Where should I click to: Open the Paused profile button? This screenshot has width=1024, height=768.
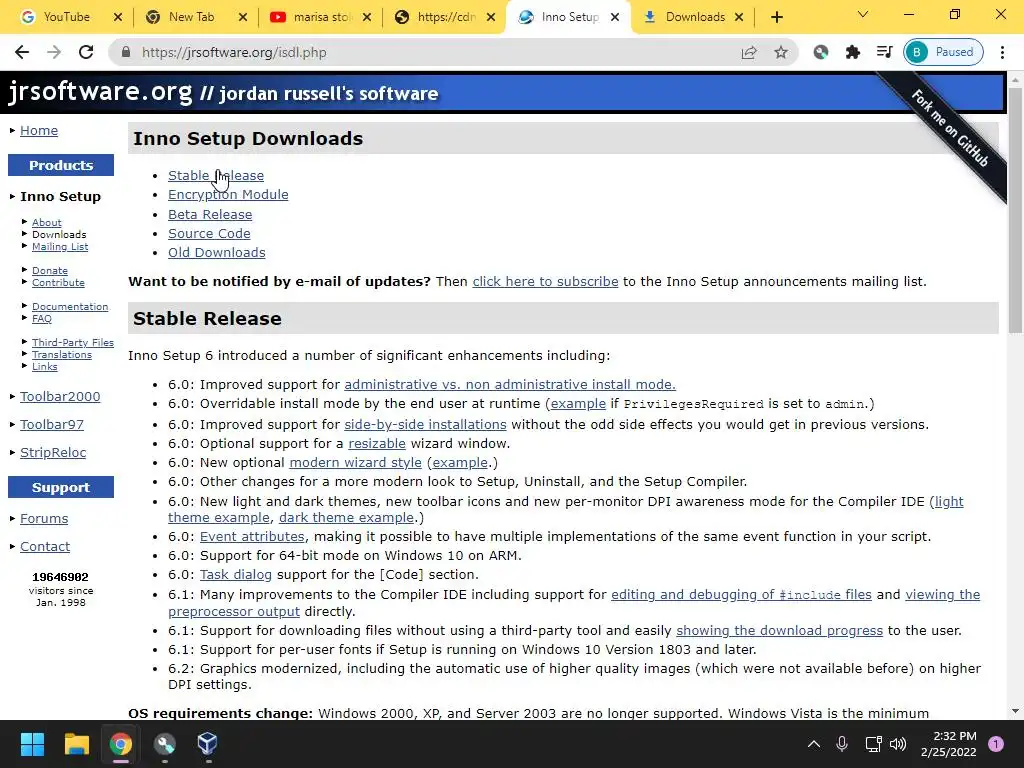point(943,52)
